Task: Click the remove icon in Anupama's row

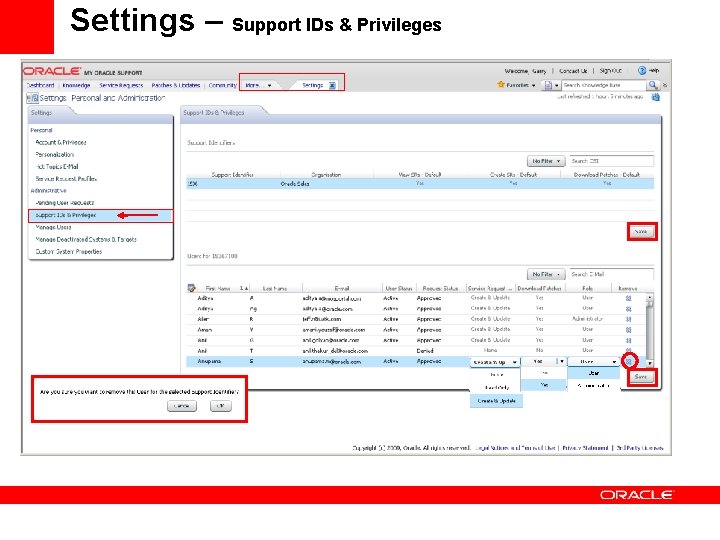Action: pos(629,361)
